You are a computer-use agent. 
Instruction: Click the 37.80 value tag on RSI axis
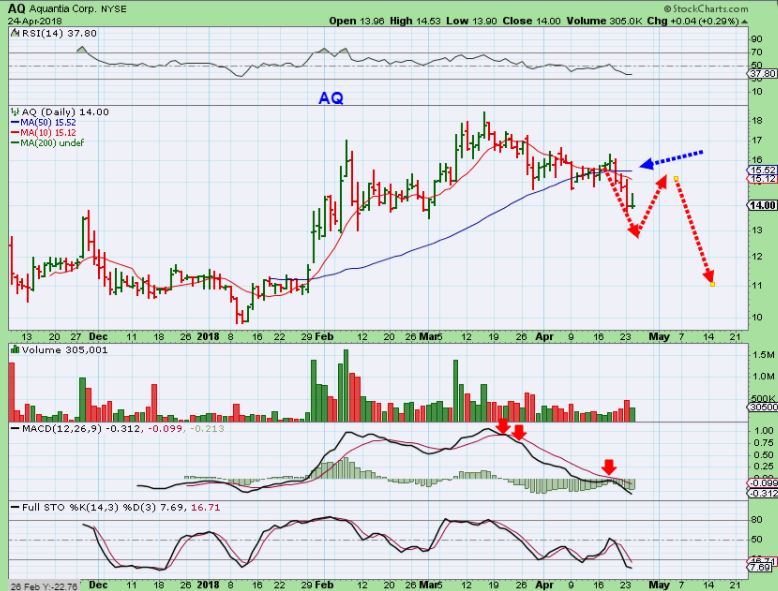(x=763, y=74)
